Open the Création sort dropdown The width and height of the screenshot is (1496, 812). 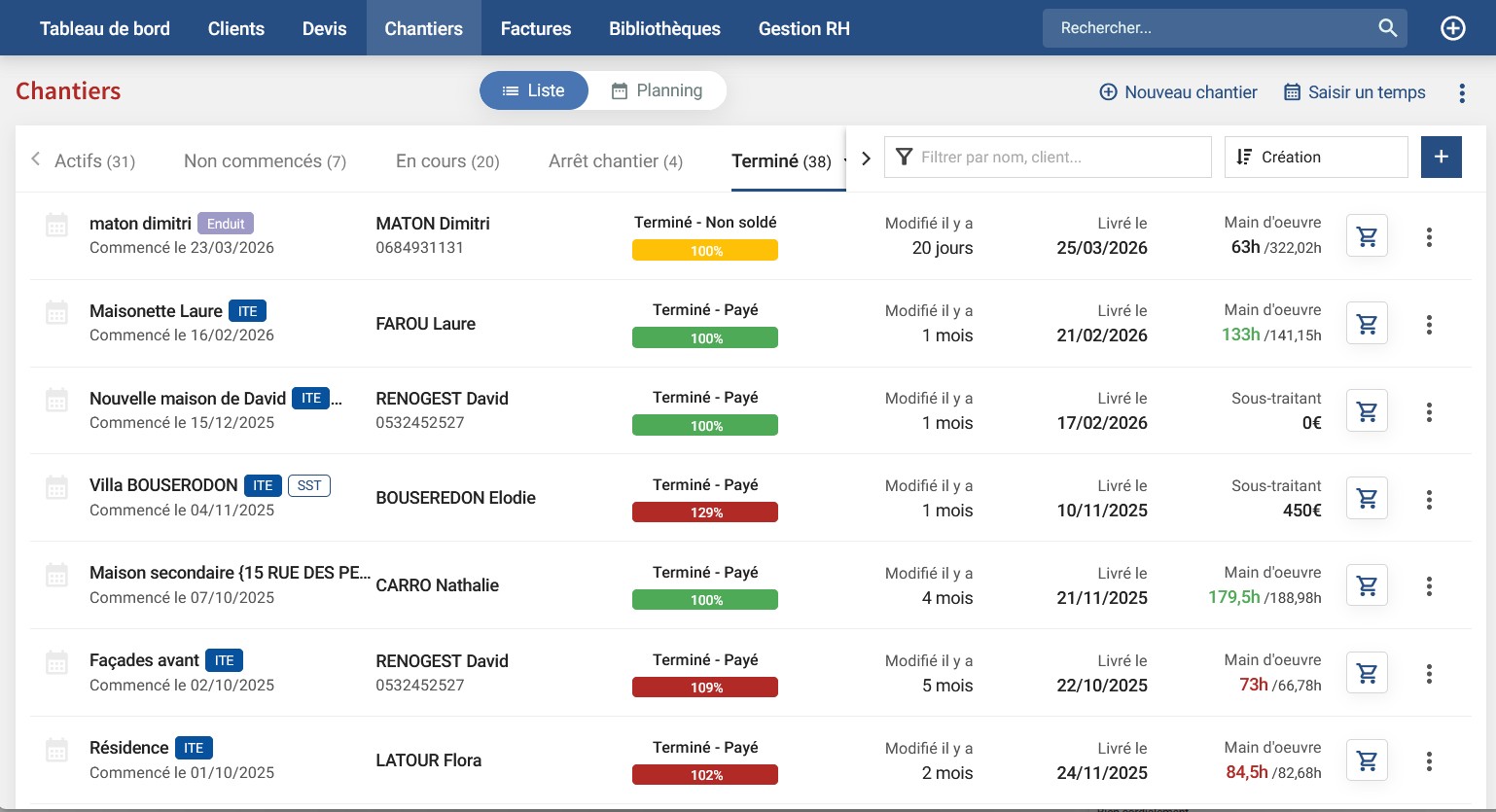[1315, 157]
